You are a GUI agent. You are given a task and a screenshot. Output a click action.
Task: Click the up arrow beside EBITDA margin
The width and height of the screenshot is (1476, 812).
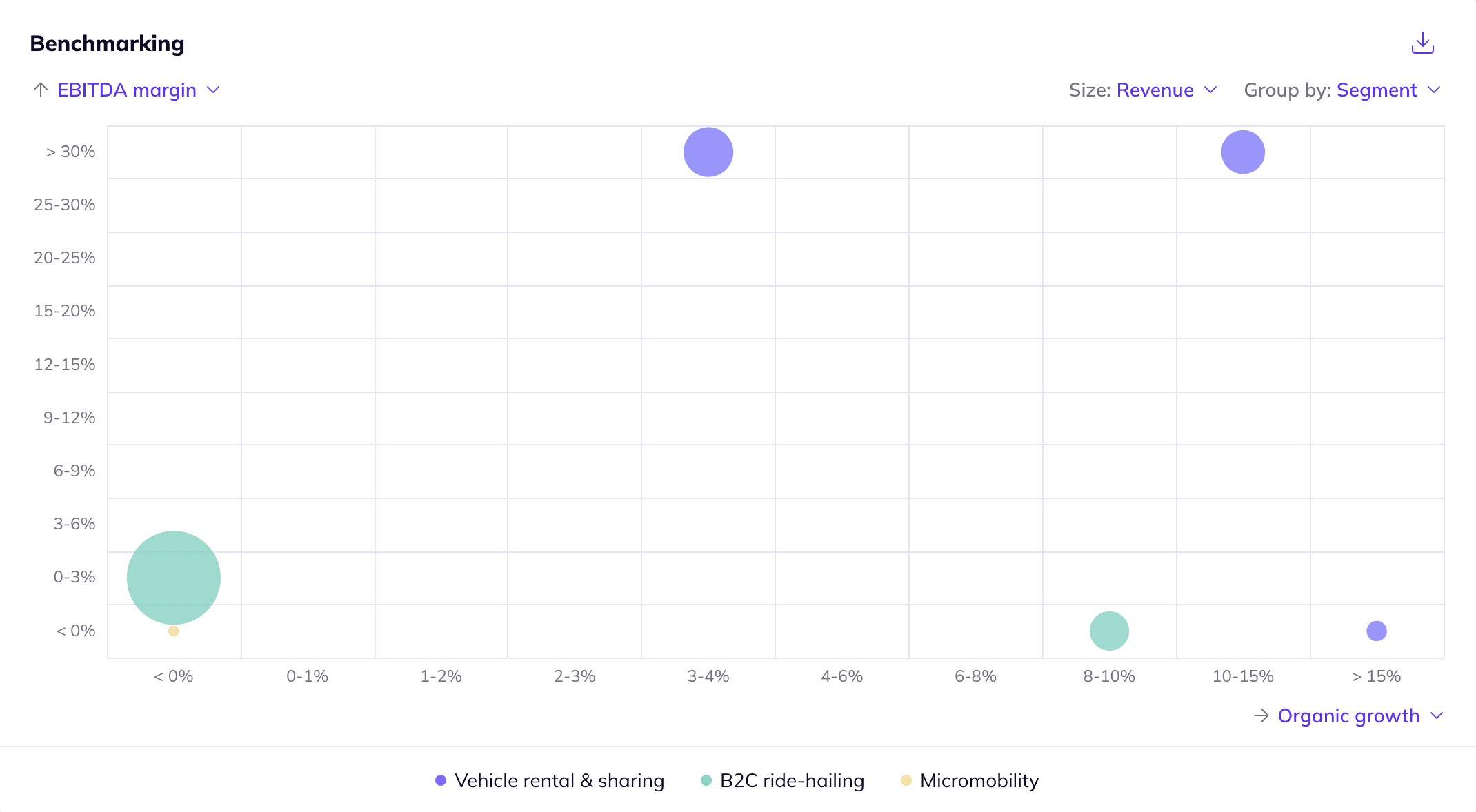pyautogui.click(x=41, y=90)
